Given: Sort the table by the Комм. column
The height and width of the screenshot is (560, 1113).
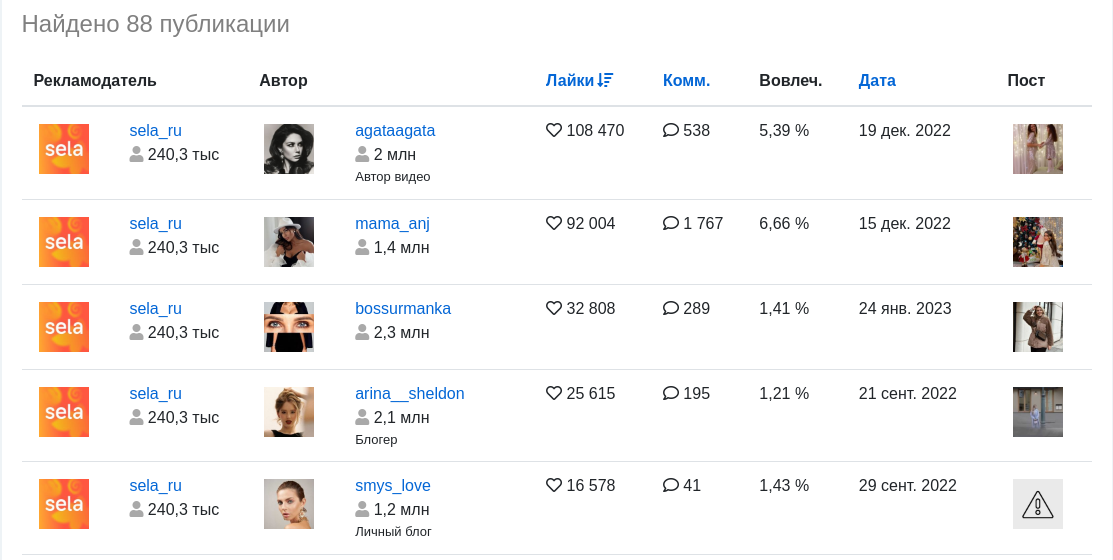Looking at the screenshot, I should click(686, 80).
